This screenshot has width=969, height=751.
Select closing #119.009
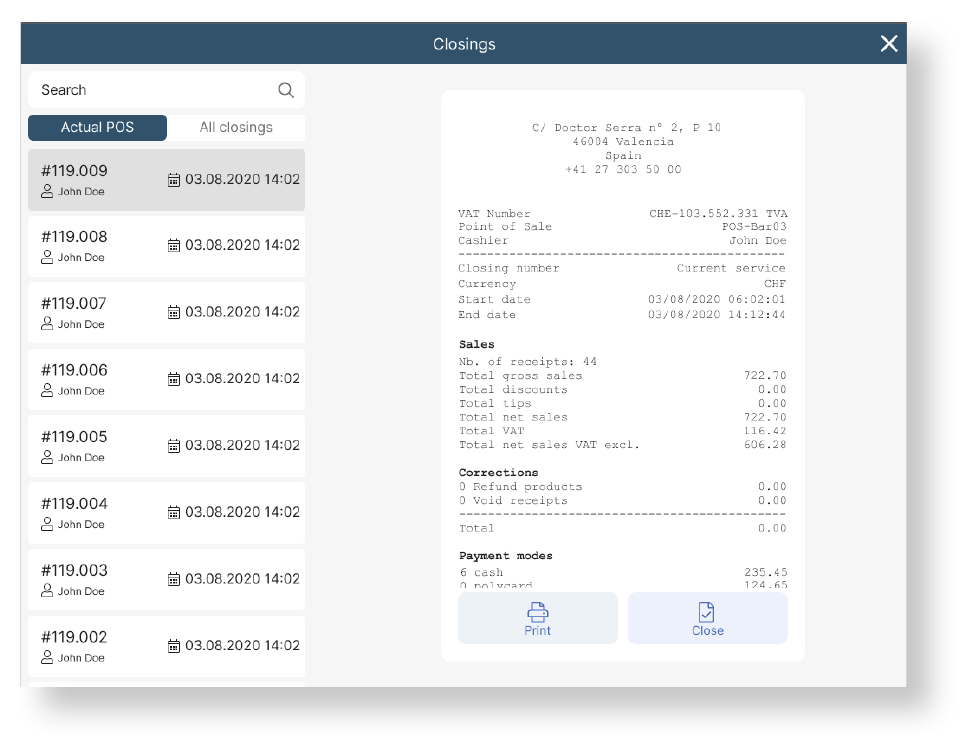(166, 180)
